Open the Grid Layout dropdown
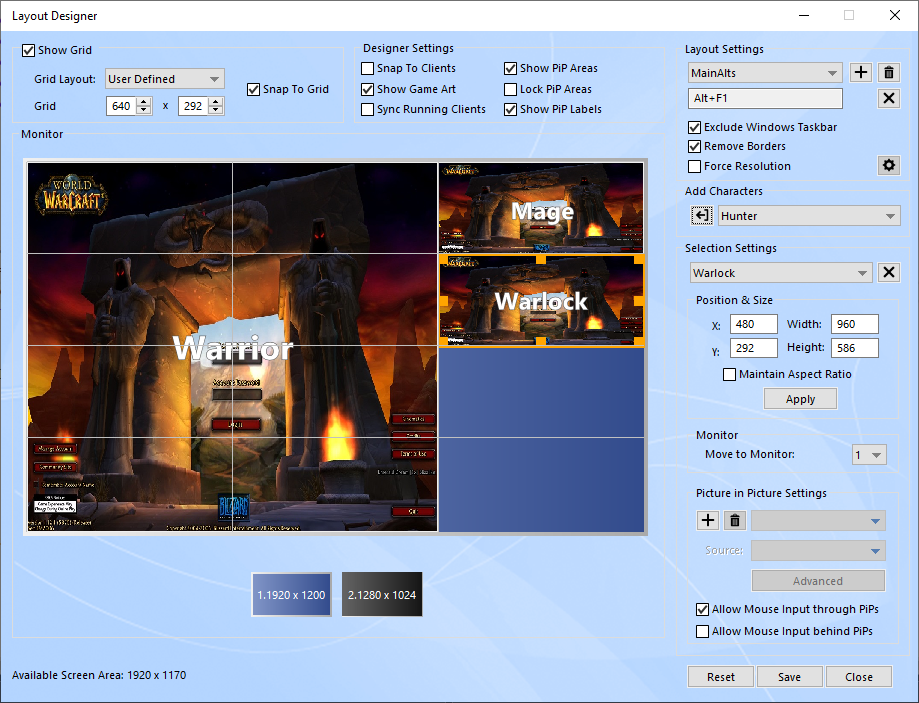The image size is (919, 703). [x=164, y=79]
